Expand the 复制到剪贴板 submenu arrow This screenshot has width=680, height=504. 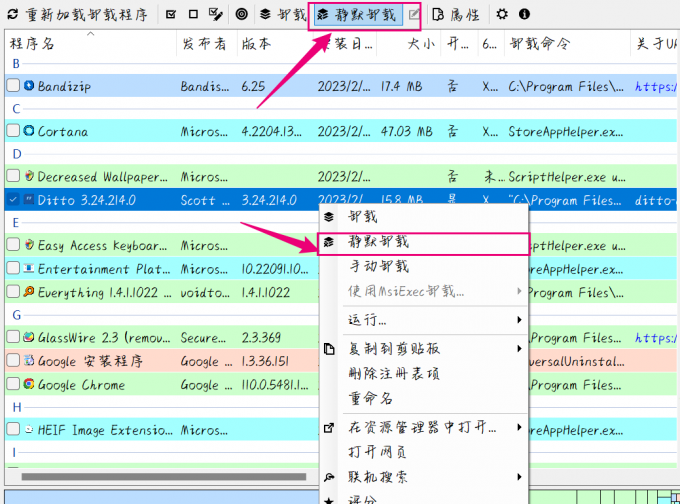519,349
